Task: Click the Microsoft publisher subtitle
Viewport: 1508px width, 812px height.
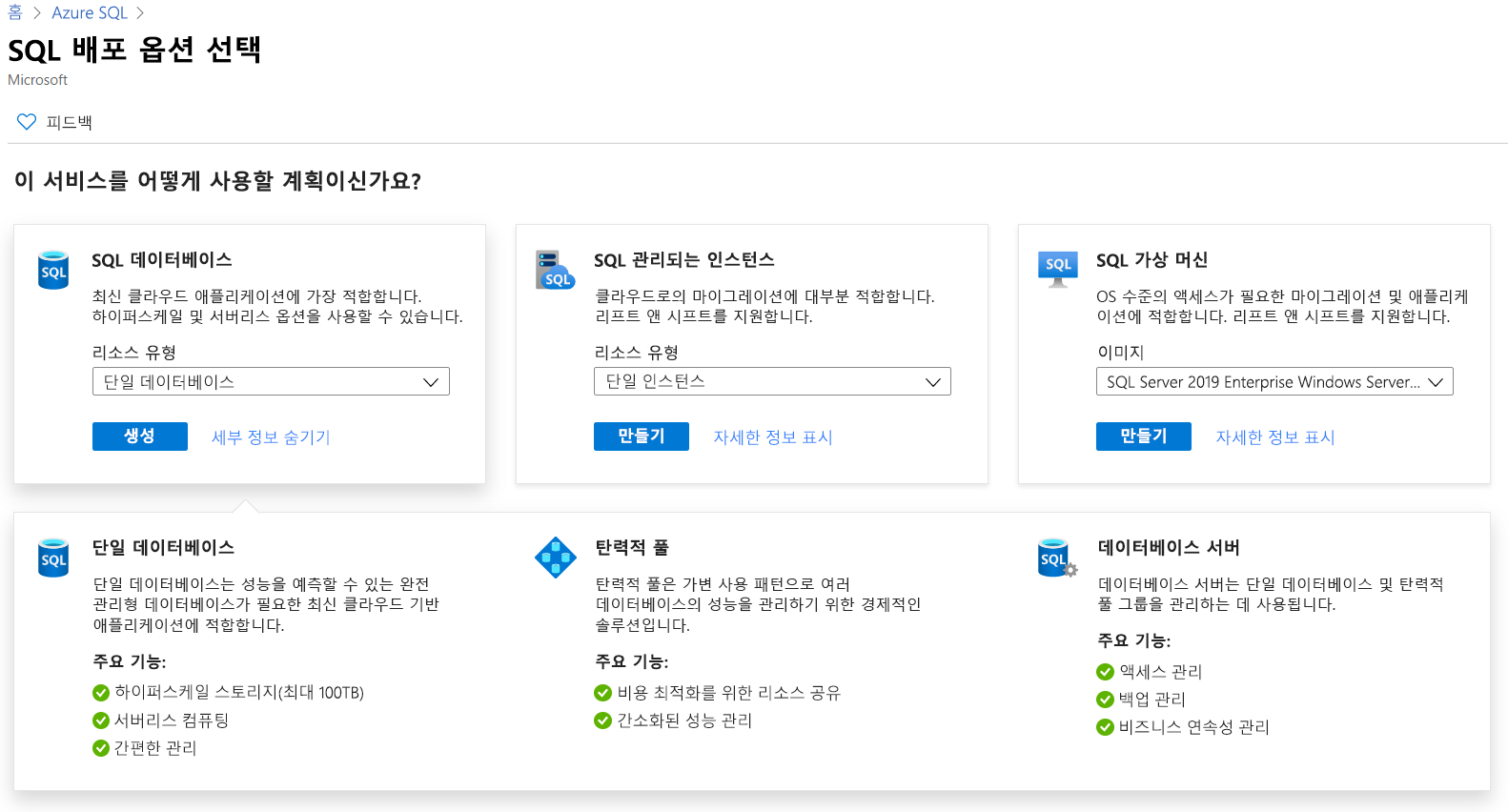Action: tap(38, 80)
